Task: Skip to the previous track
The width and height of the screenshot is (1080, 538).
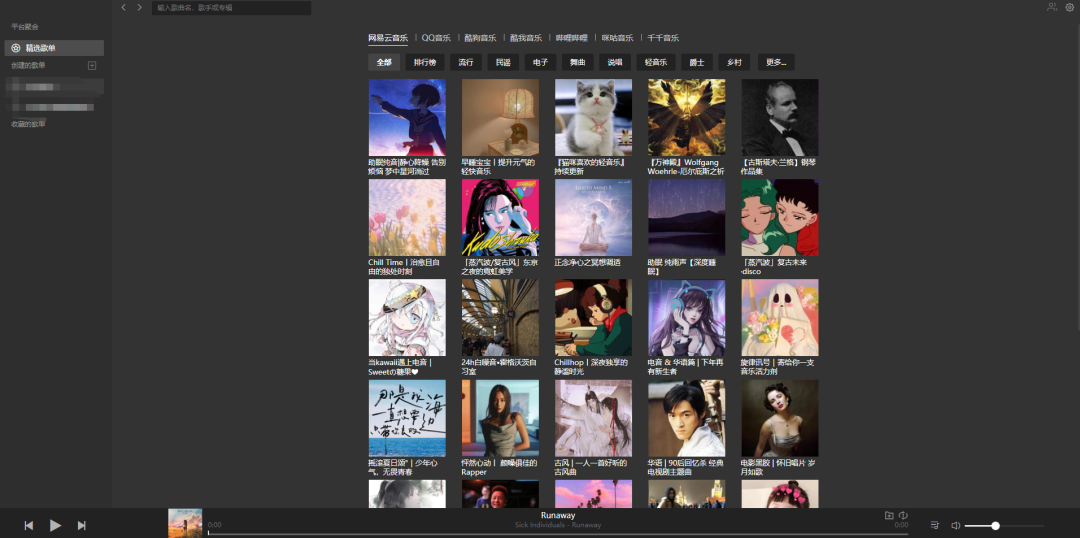Action: 29,526
